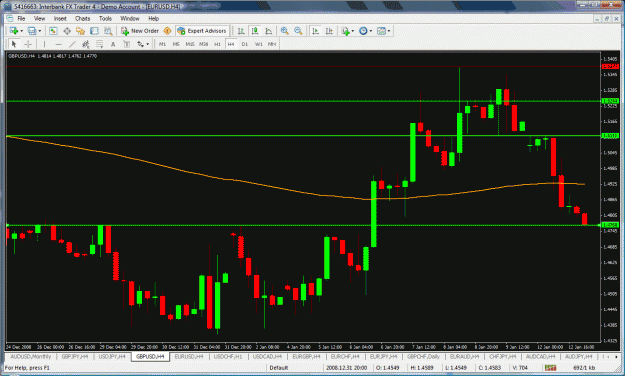Click the Arrows objects icon
625x376 pixels.
[140, 44]
